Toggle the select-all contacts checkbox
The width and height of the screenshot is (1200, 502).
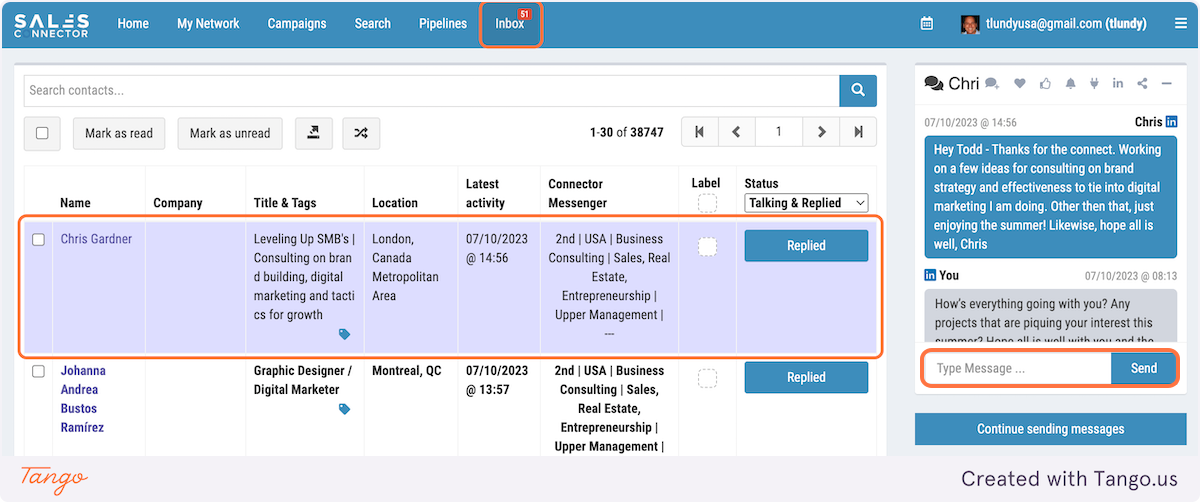42,133
